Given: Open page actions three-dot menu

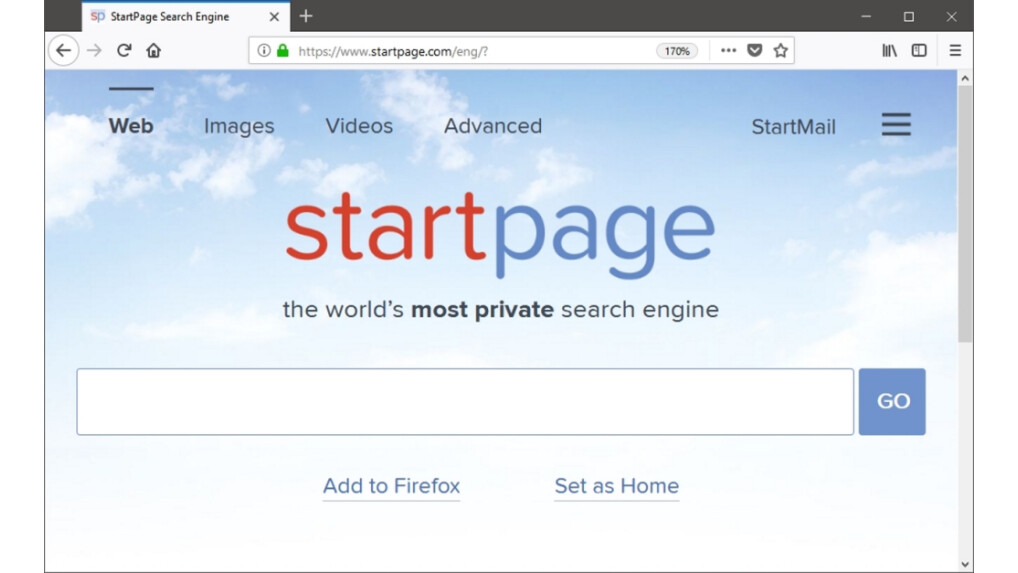Looking at the screenshot, I should 728,51.
